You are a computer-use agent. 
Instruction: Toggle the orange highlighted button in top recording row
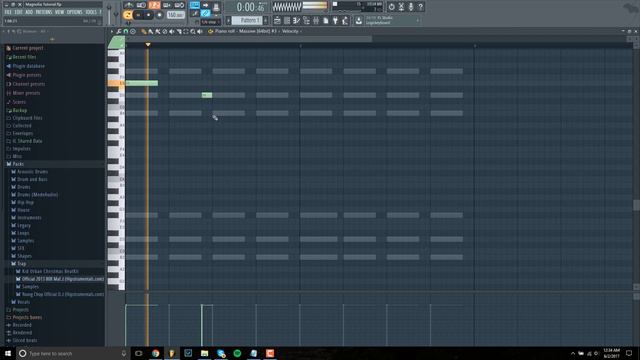point(154,5)
